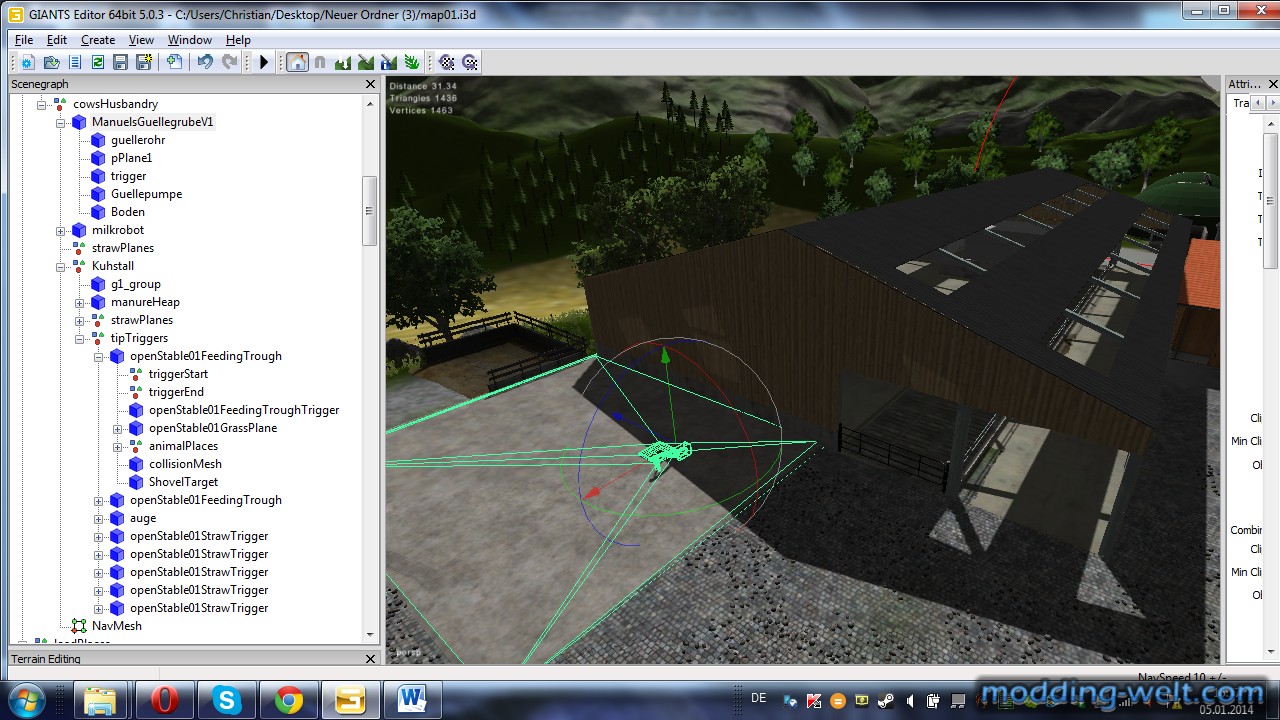The height and width of the screenshot is (720, 1280).
Task: Click the Redo arrow icon
Action: (x=229, y=62)
